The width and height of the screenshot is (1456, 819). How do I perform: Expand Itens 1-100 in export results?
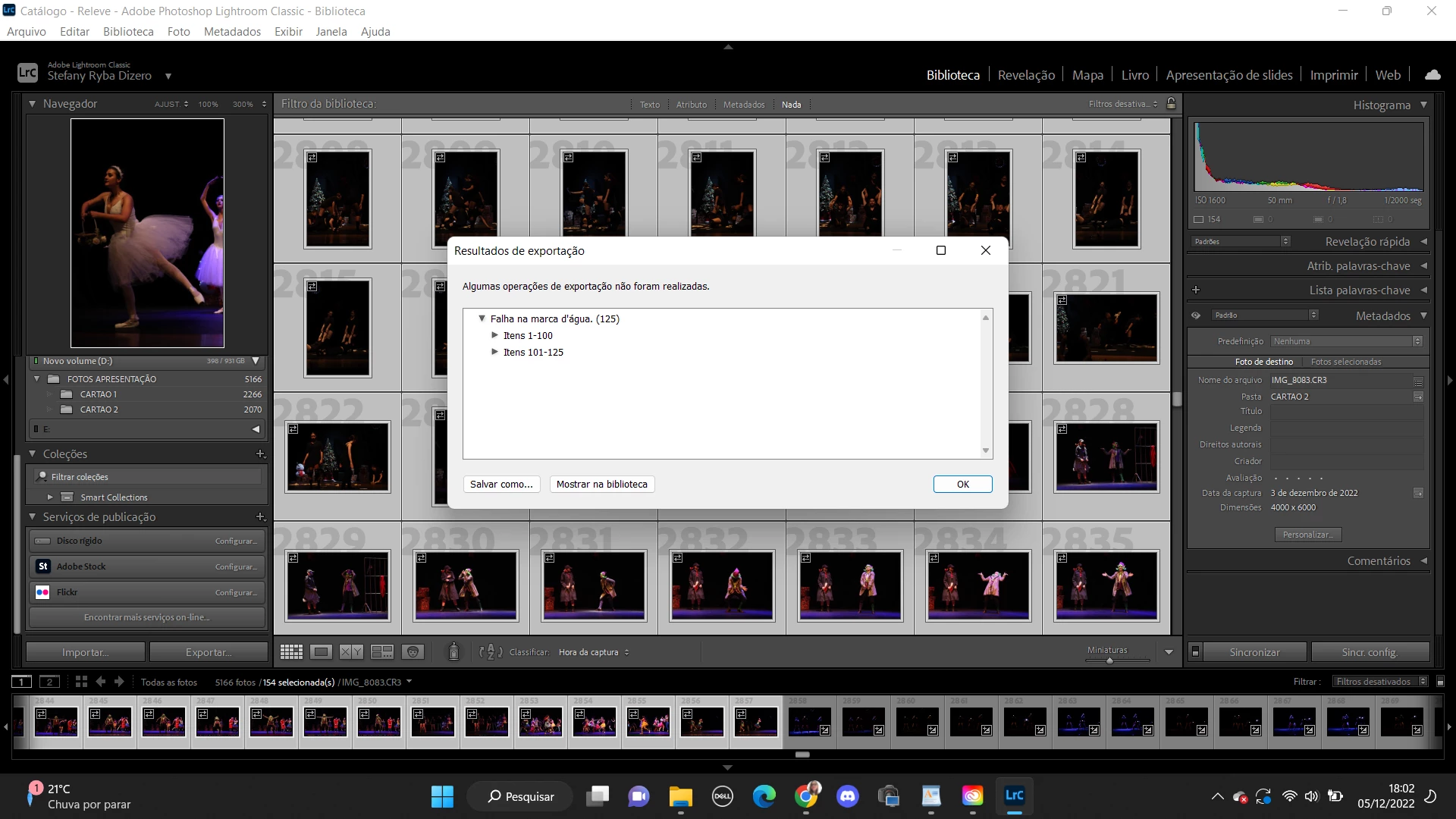coord(495,335)
